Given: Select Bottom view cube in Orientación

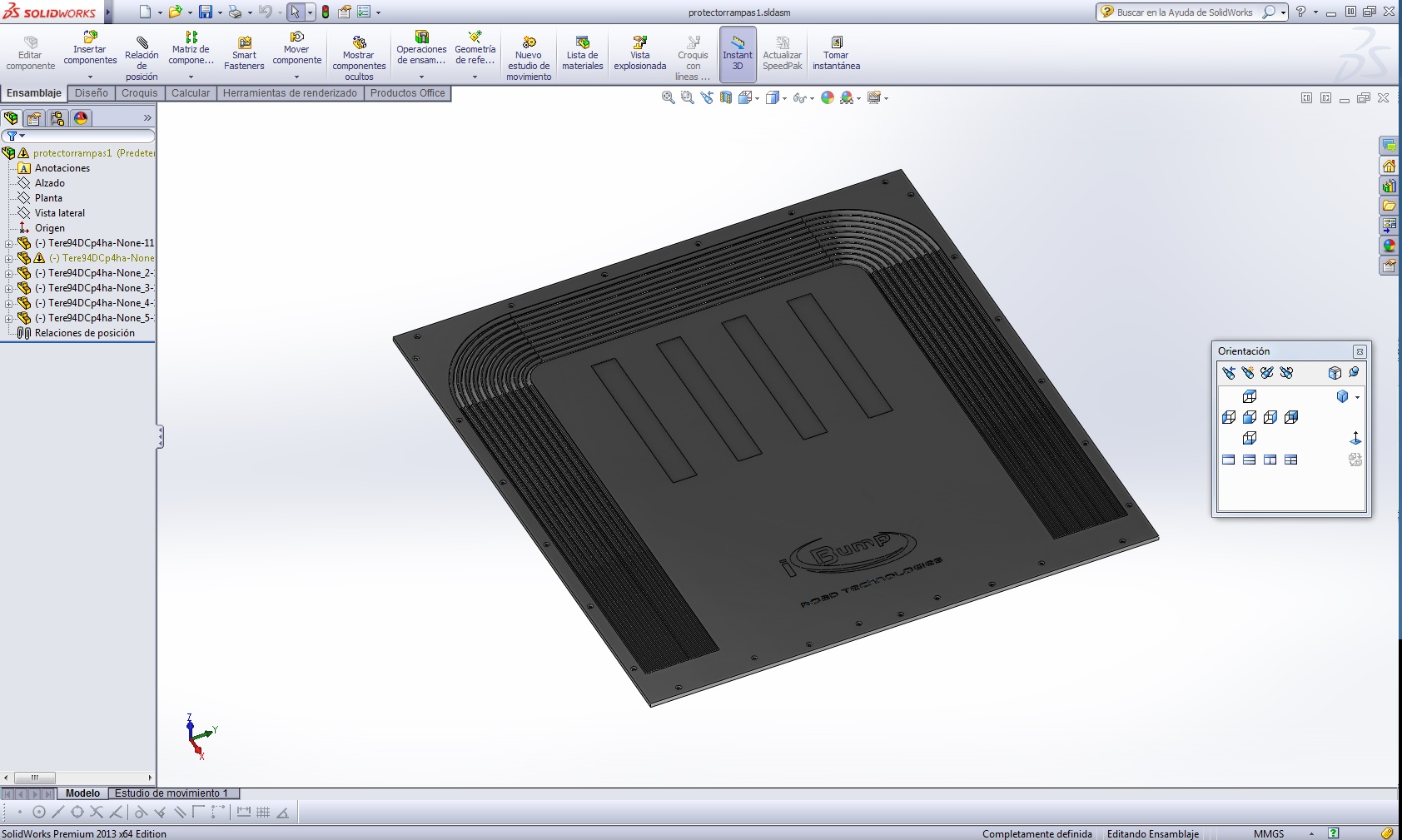Looking at the screenshot, I should 1250,438.
